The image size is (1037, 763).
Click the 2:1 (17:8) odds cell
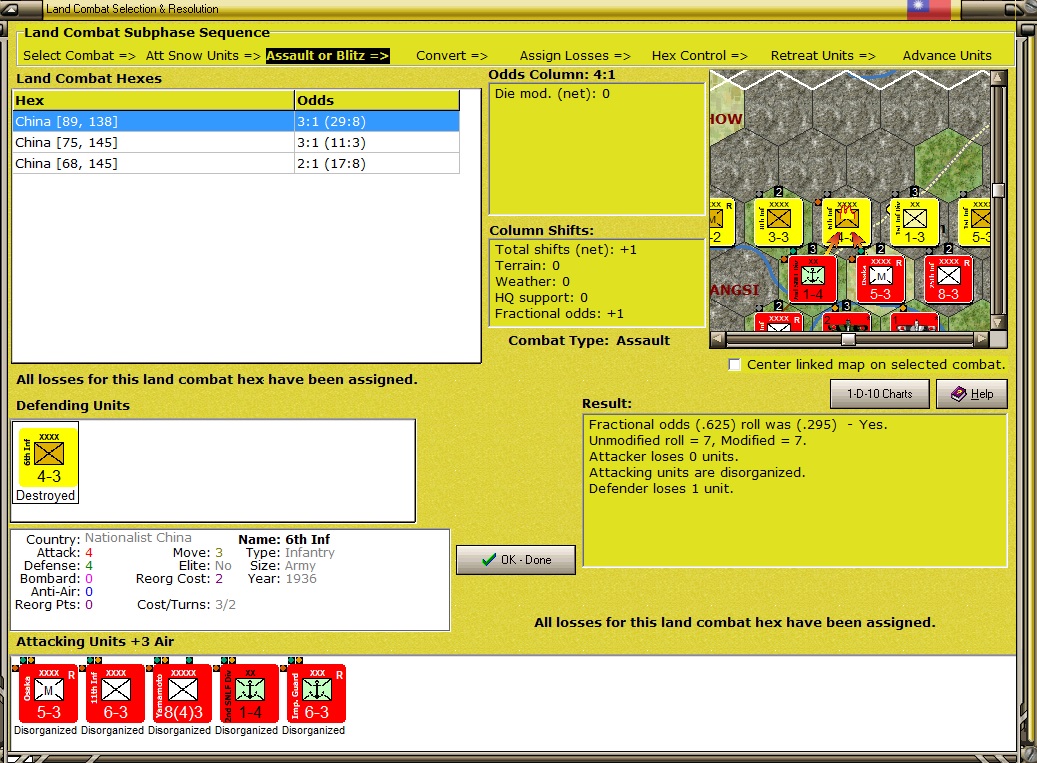tap(377, 164)
